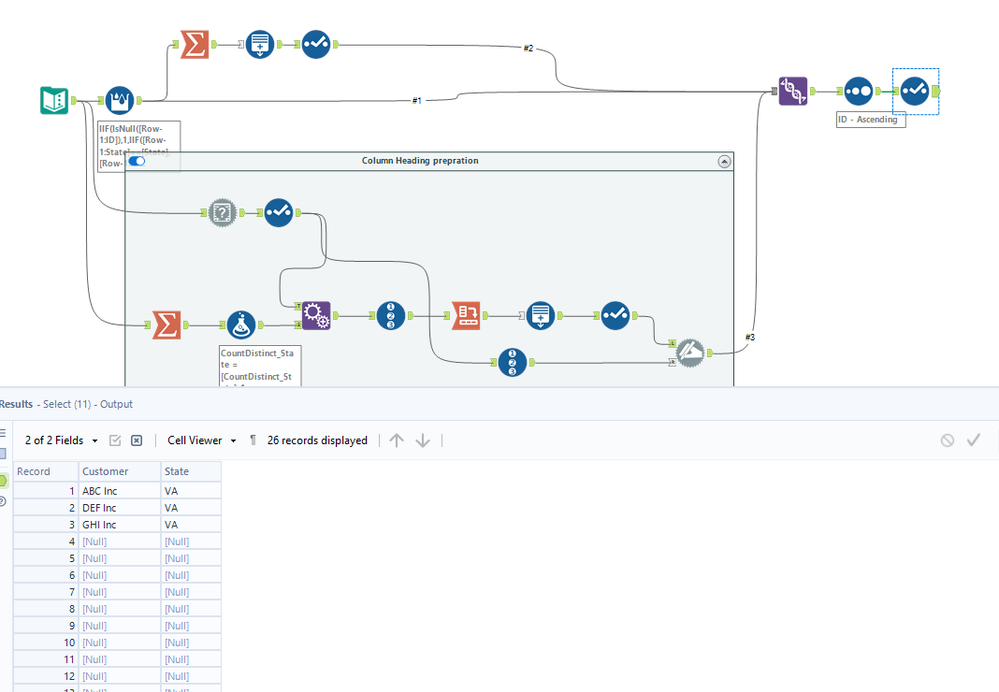Select the top-row Select tool before connection #2

316,45
